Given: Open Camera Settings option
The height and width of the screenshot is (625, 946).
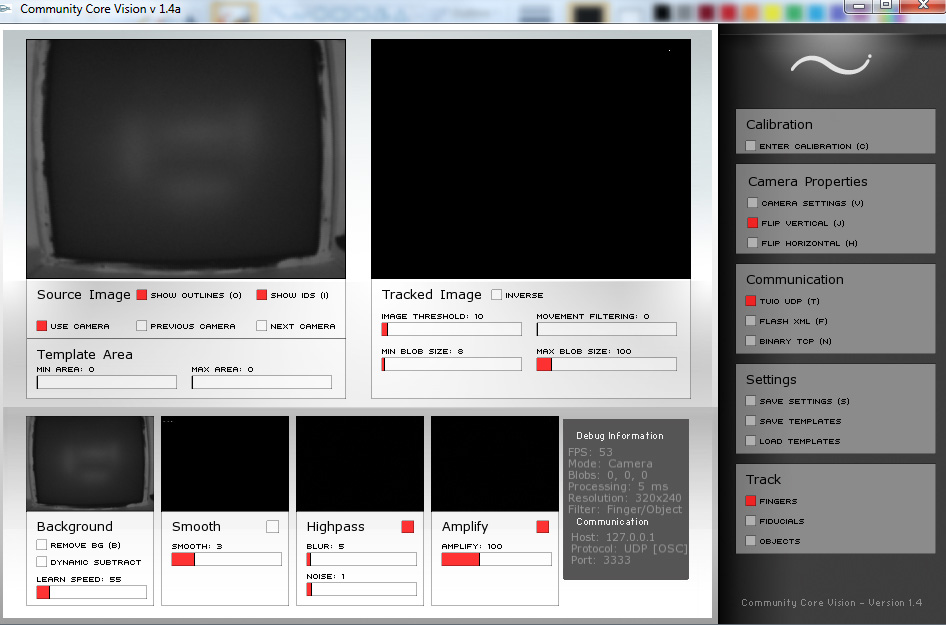Looking at the screenshot, I should 752,203.
